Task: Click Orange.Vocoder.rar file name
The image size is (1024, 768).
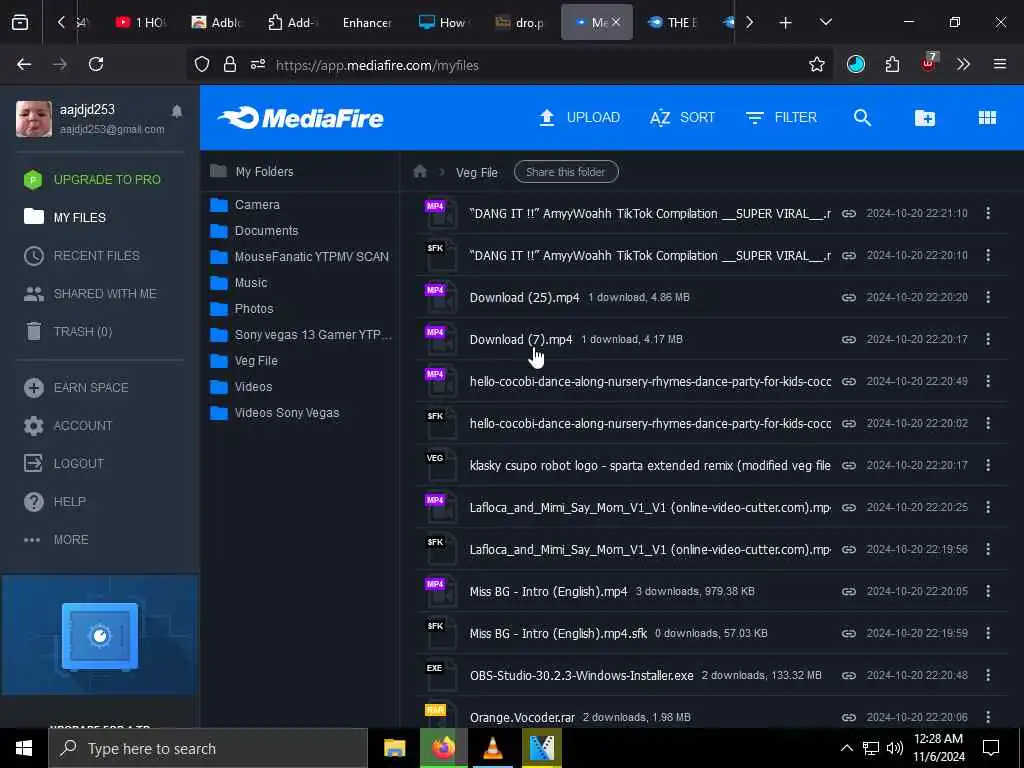Action: pyautogui.click(x=522, y=718)
